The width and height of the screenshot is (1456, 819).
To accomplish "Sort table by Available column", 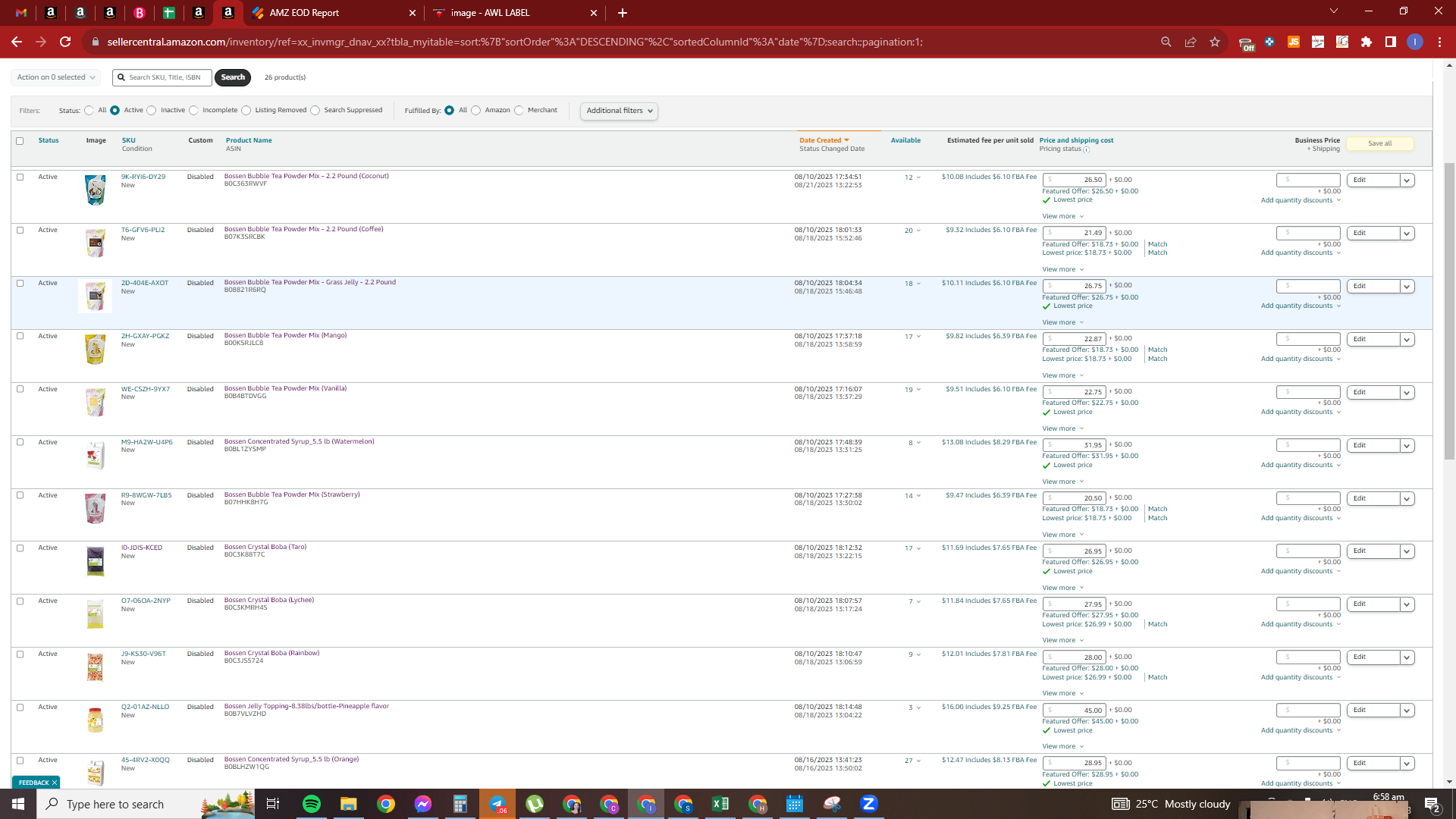I will [905, 140].
